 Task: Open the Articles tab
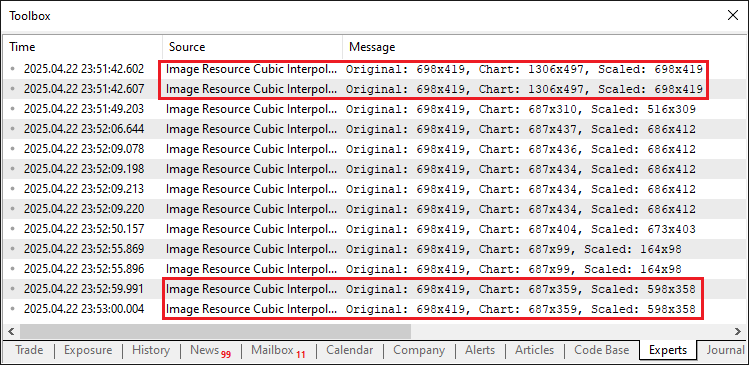(535, 350)
